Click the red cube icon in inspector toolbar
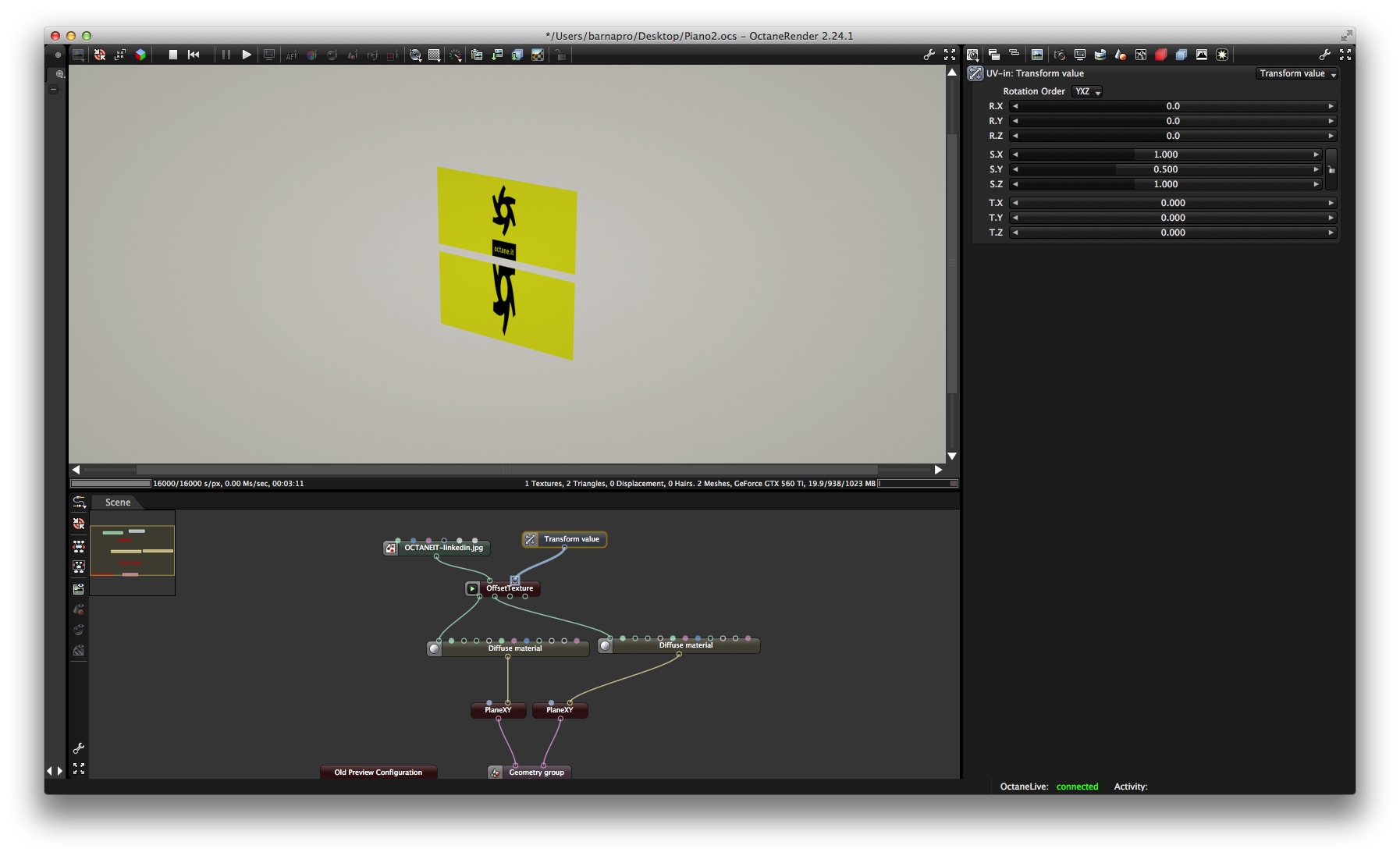The height and width of the screenshot is (856, 1400). click(x=1160, y=55)
